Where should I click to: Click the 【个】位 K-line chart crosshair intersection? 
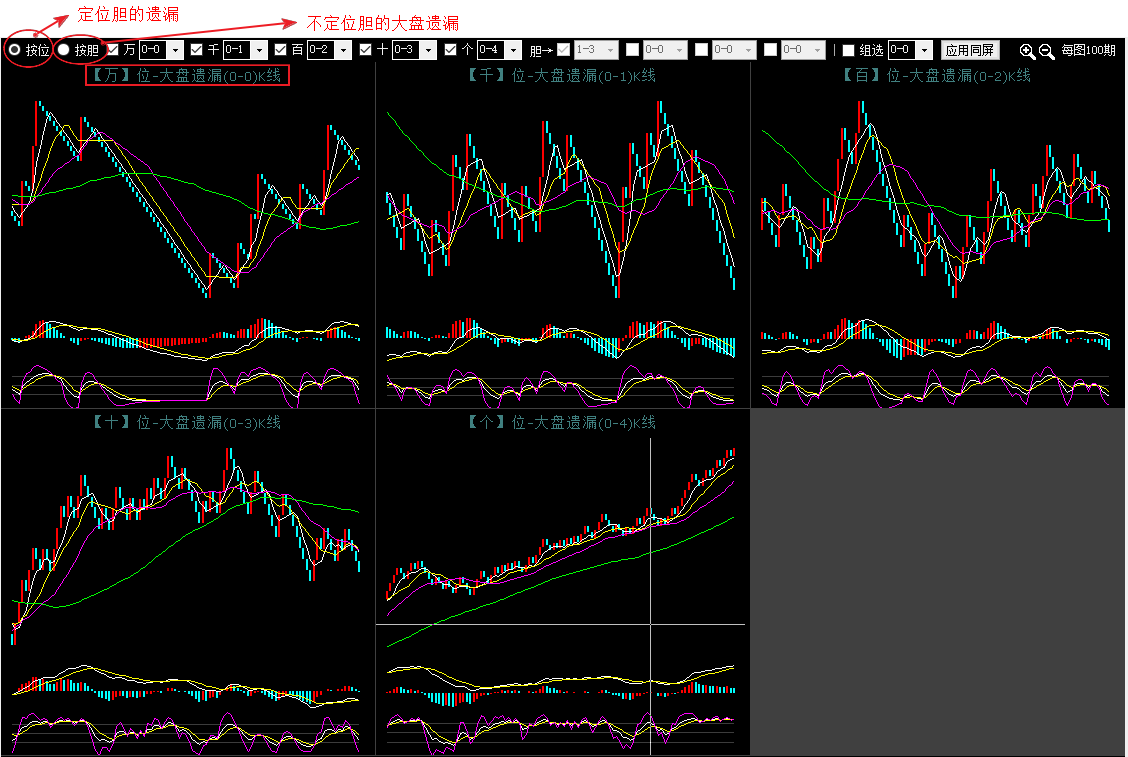(650, 624)
